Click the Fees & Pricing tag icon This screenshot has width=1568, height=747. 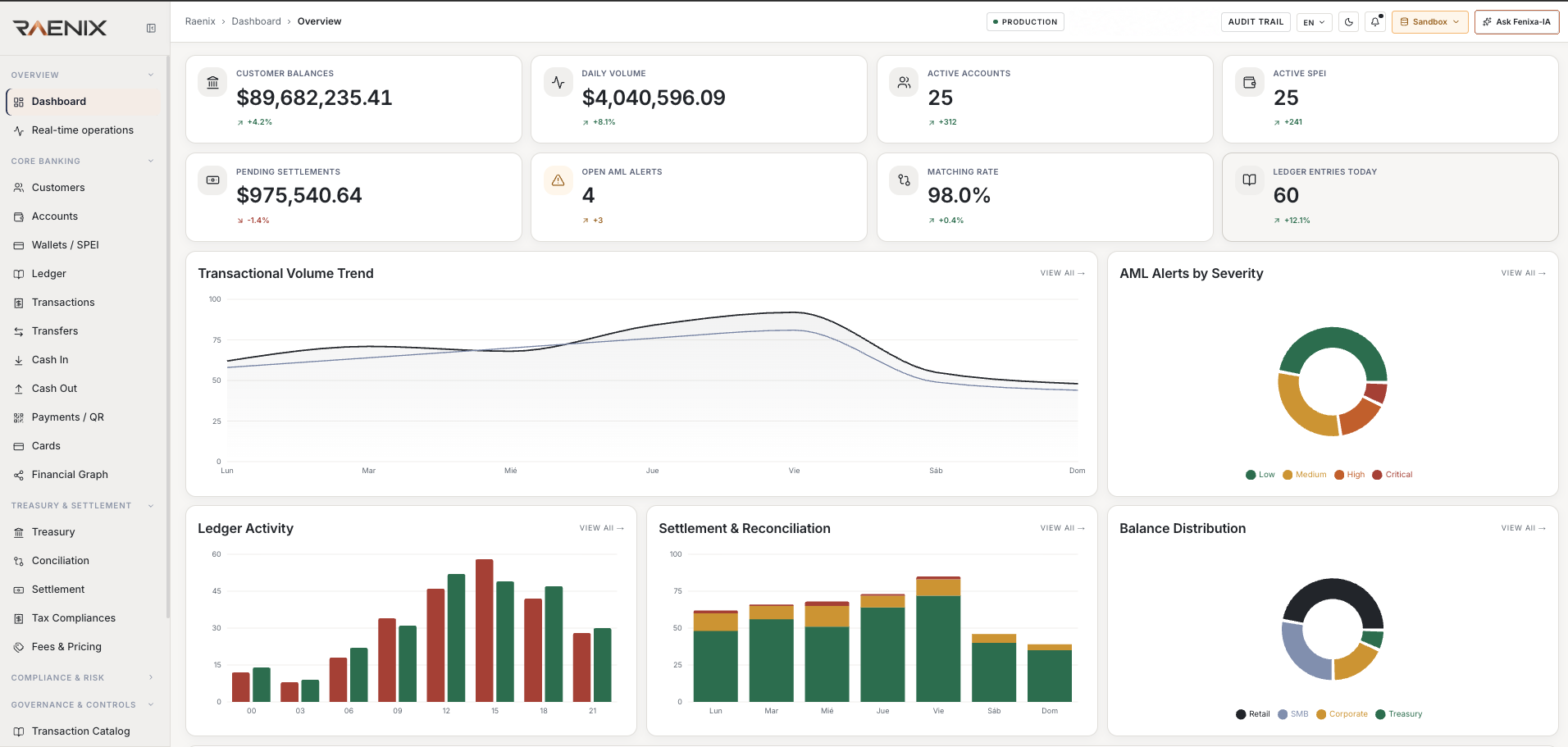pos(19,647)
